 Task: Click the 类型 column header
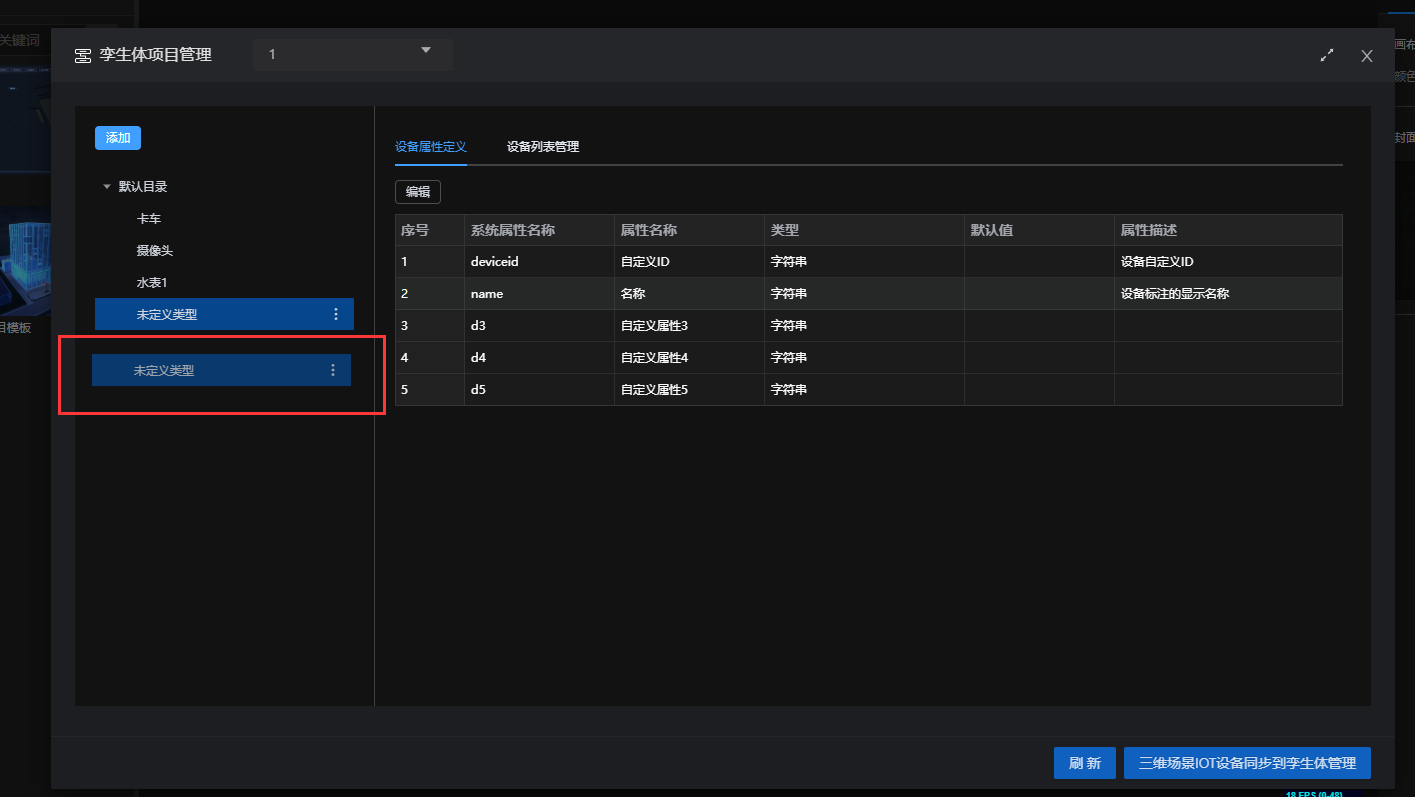[x=865, y=230]
